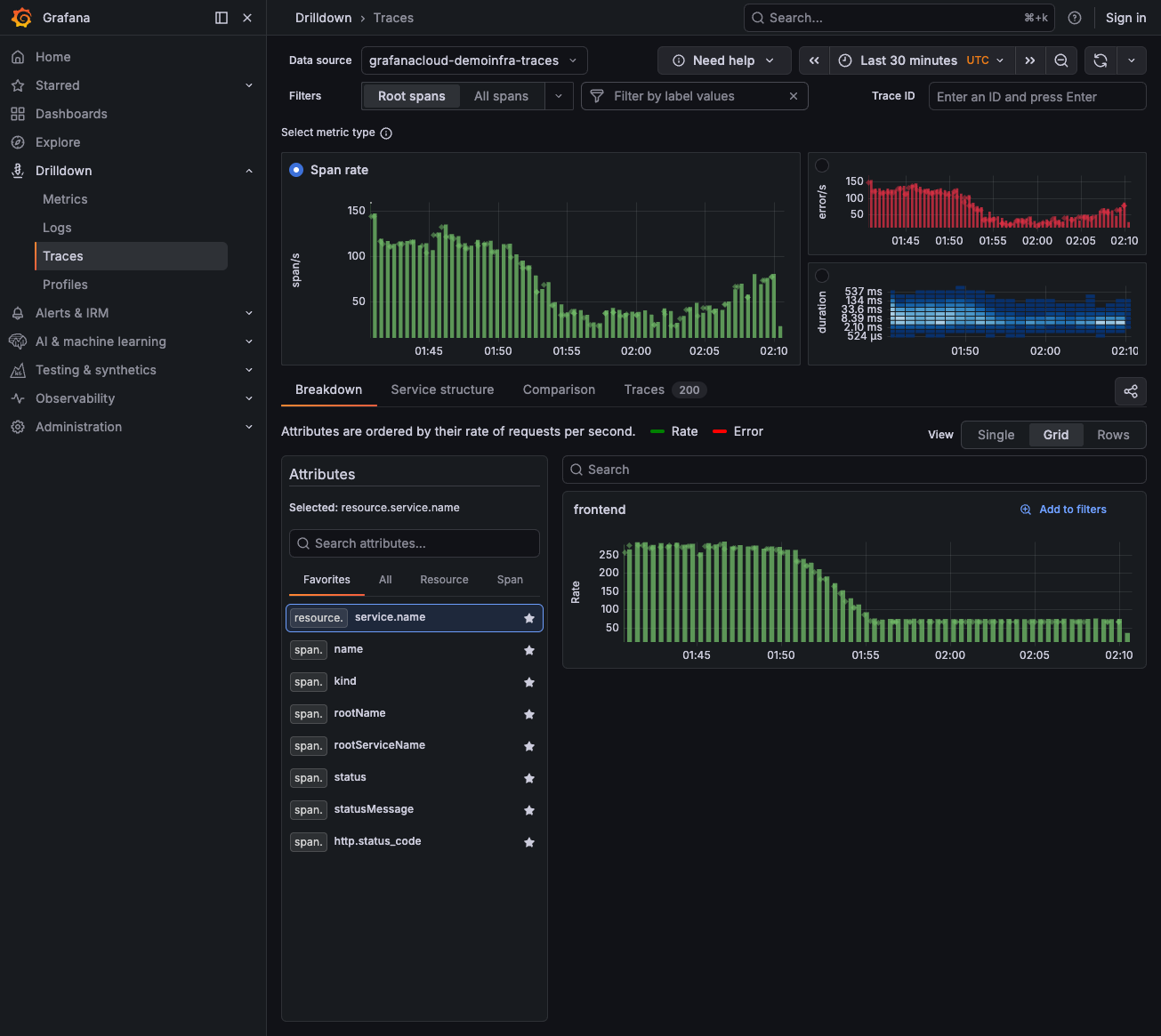Image resolution: width=1161 pixels, height=1036 pixels.
Task: Click the Grafana logo
Action: click(21, 18)
